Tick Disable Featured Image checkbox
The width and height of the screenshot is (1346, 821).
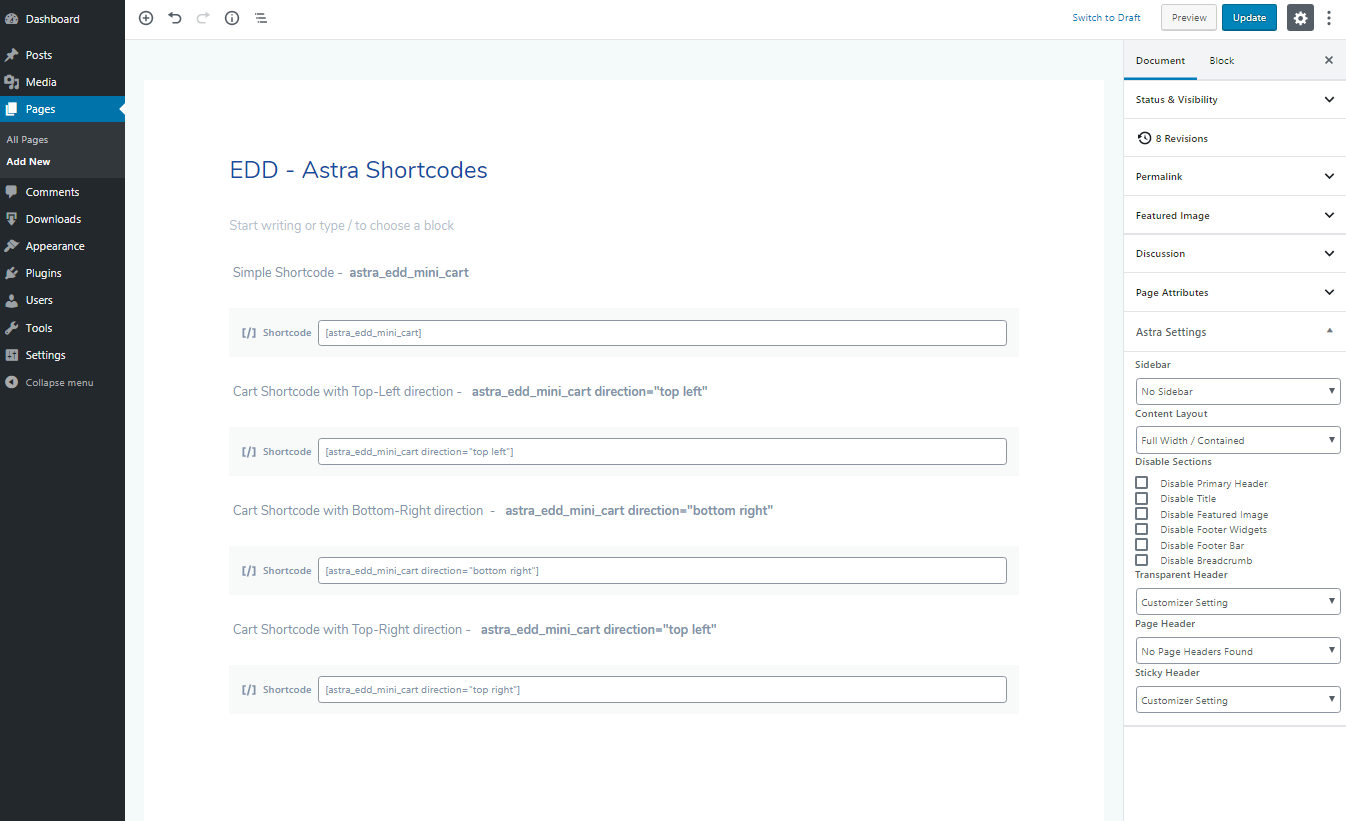click(1141, 514)
